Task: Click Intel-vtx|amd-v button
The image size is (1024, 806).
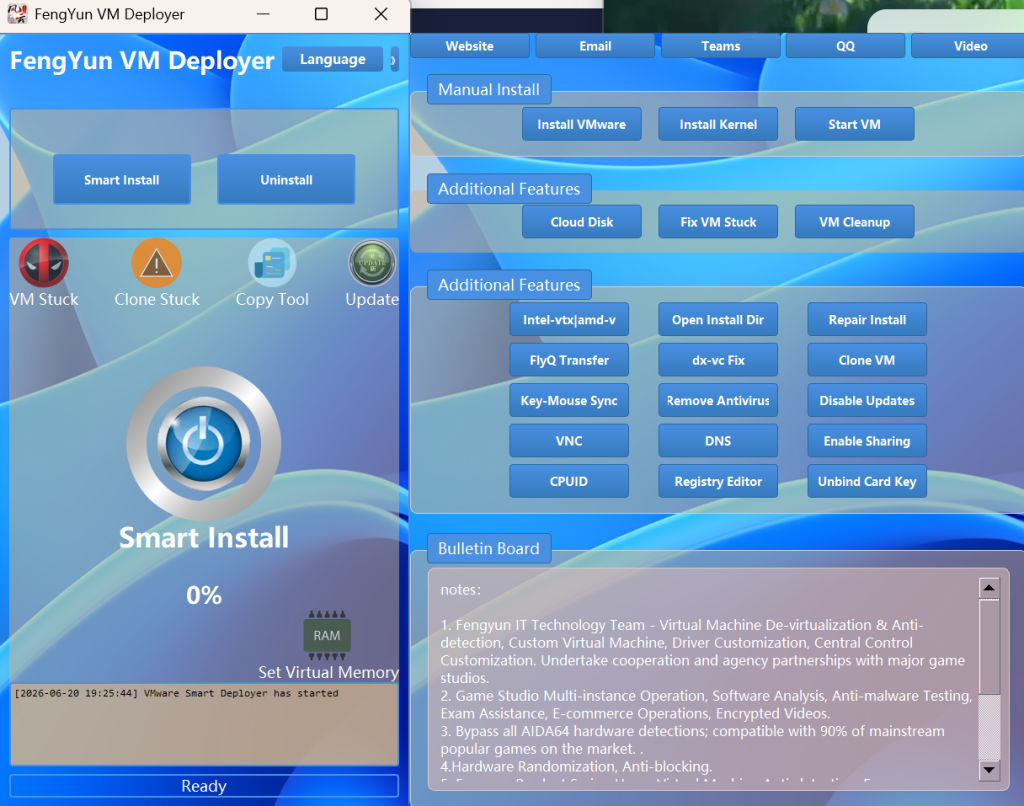Action: tap(569, 319)
